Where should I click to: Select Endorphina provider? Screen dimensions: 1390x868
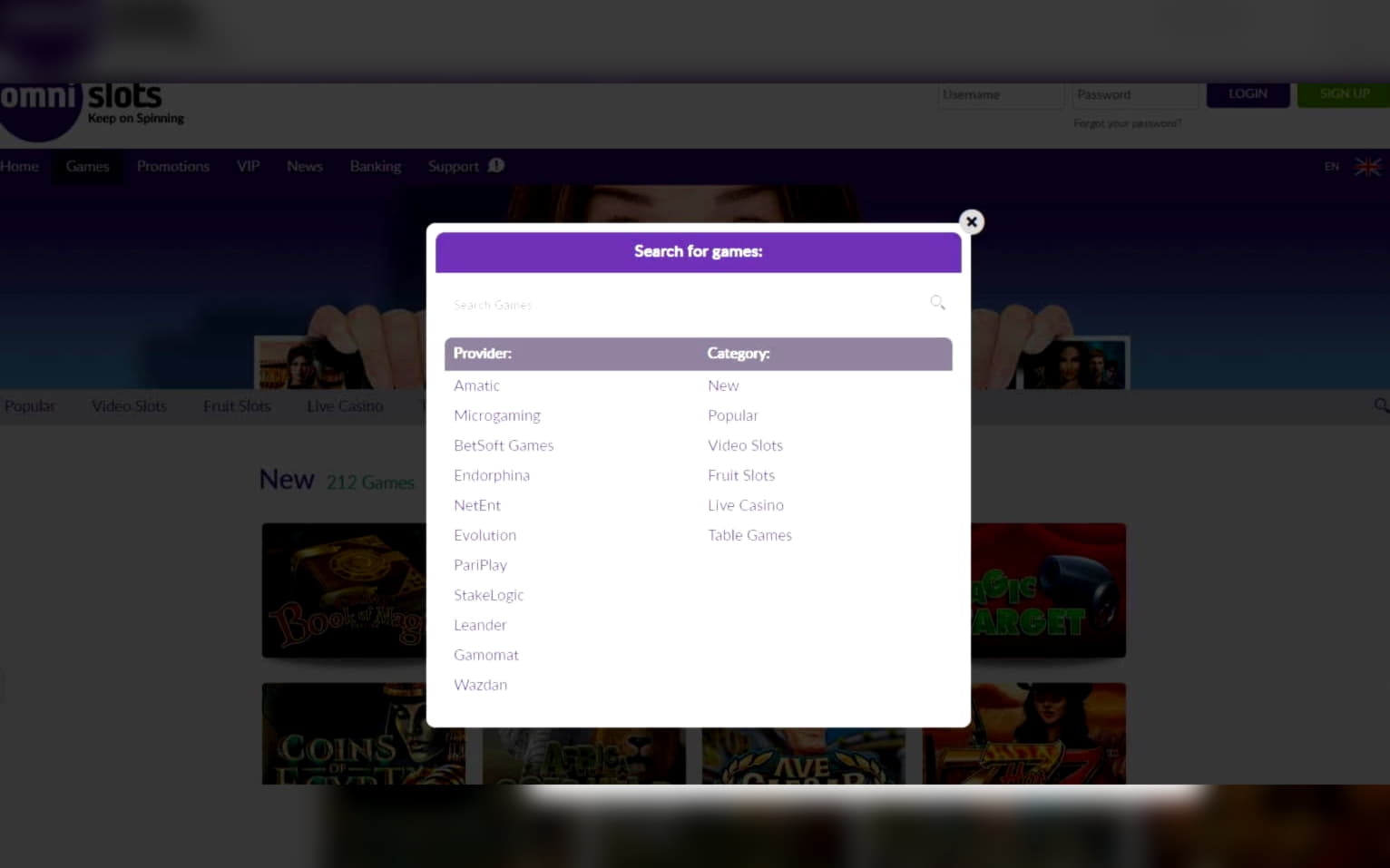click(492, 475)
